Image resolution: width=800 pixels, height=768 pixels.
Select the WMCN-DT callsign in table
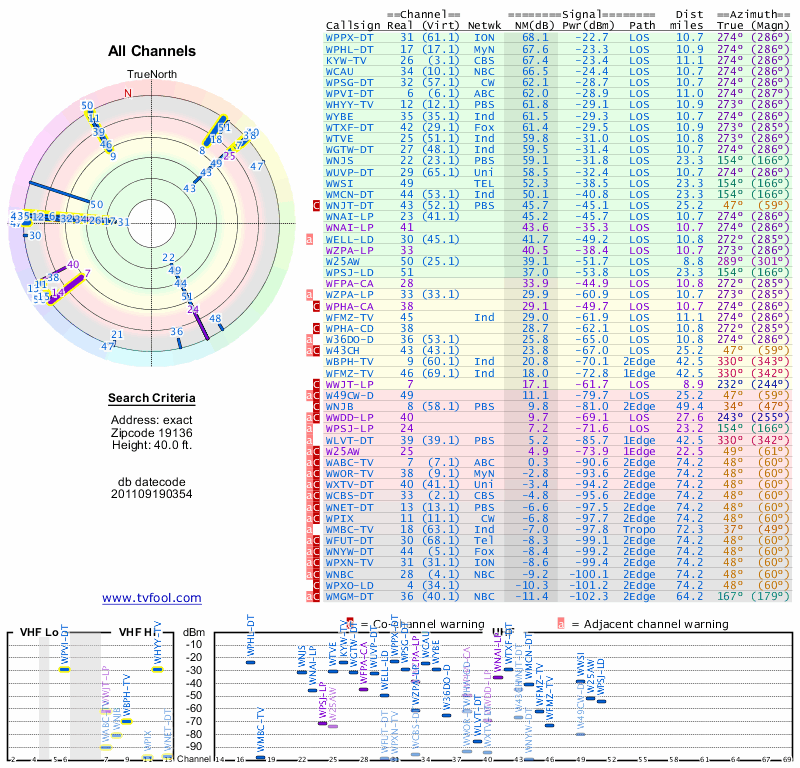[349, 194]
